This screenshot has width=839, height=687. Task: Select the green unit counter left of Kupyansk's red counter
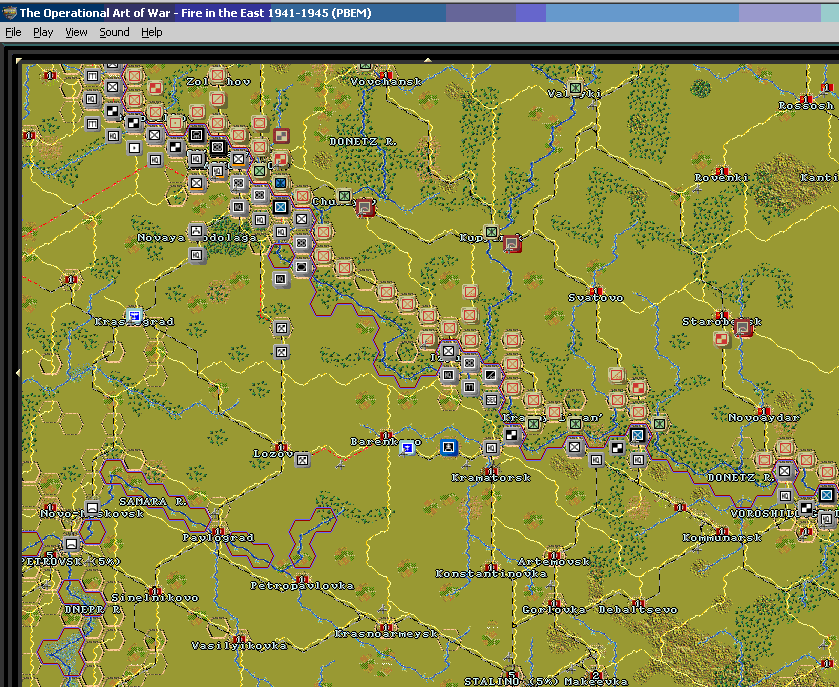click(491, 232)
